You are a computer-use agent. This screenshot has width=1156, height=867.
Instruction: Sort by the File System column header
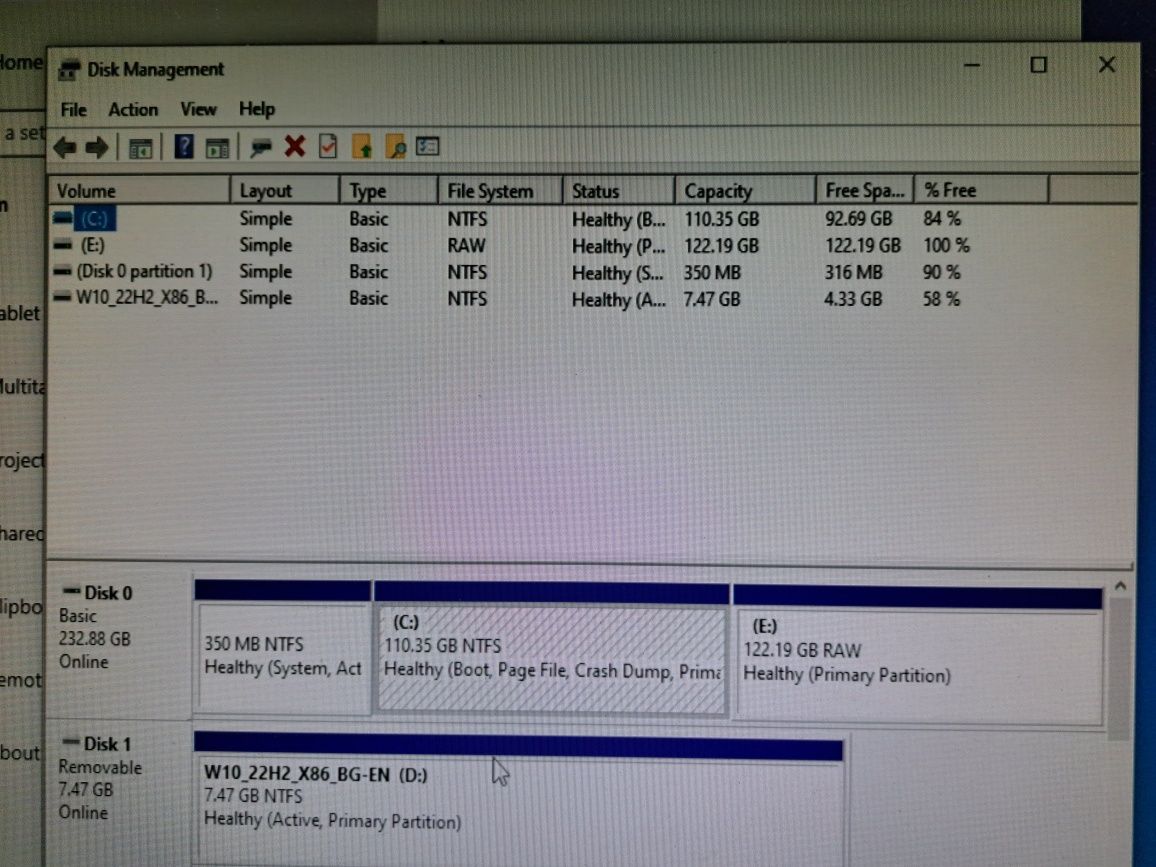coord(501,191)
